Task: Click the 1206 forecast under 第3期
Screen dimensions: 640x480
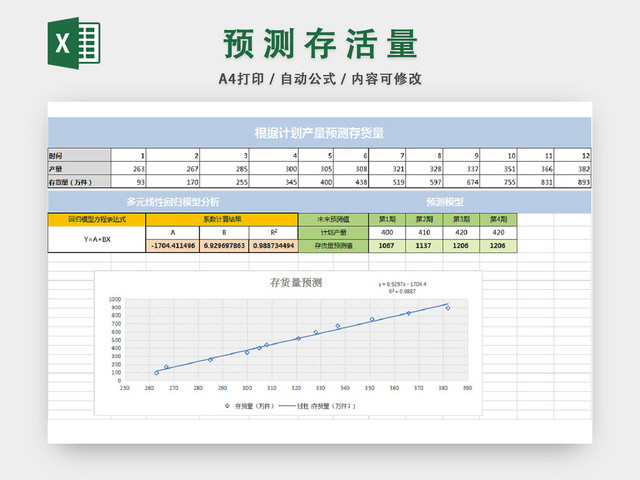Action: (x=461, y=246)
